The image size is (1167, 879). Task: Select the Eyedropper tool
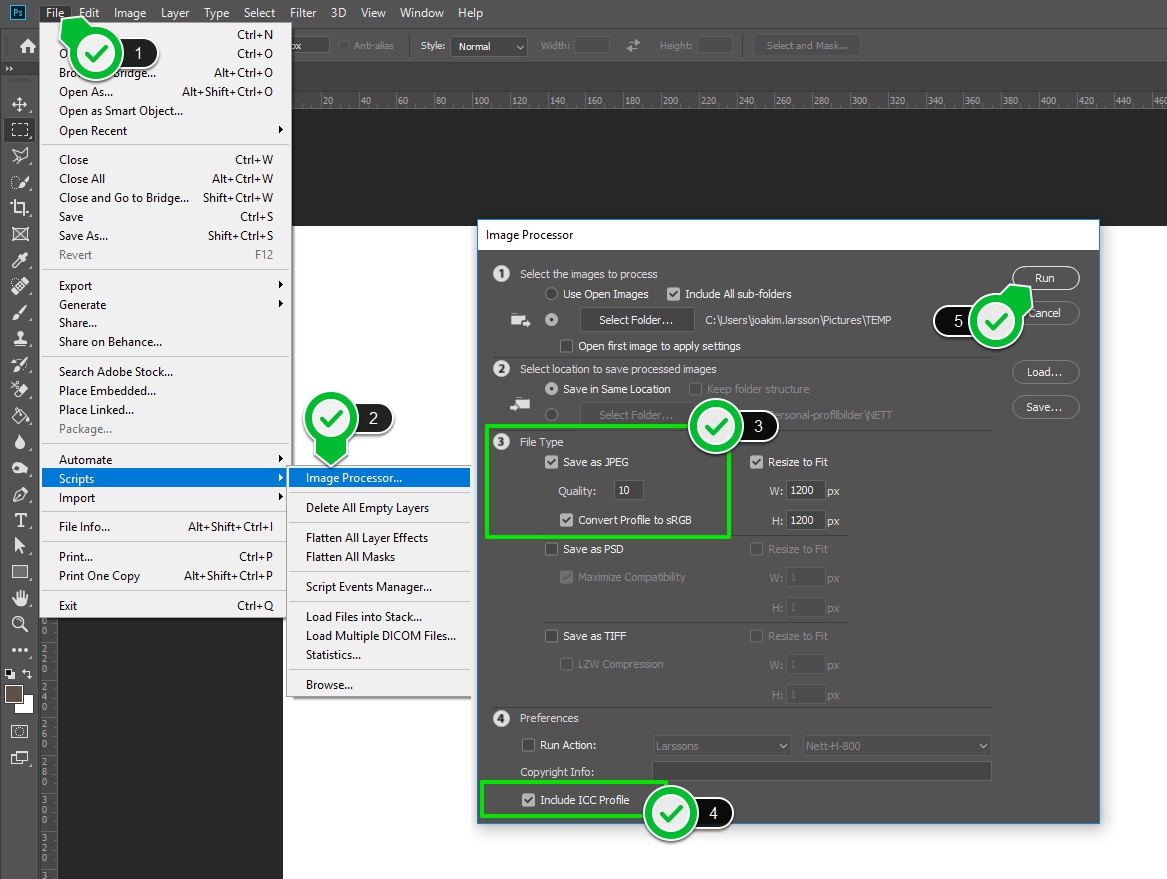(20, 260)
